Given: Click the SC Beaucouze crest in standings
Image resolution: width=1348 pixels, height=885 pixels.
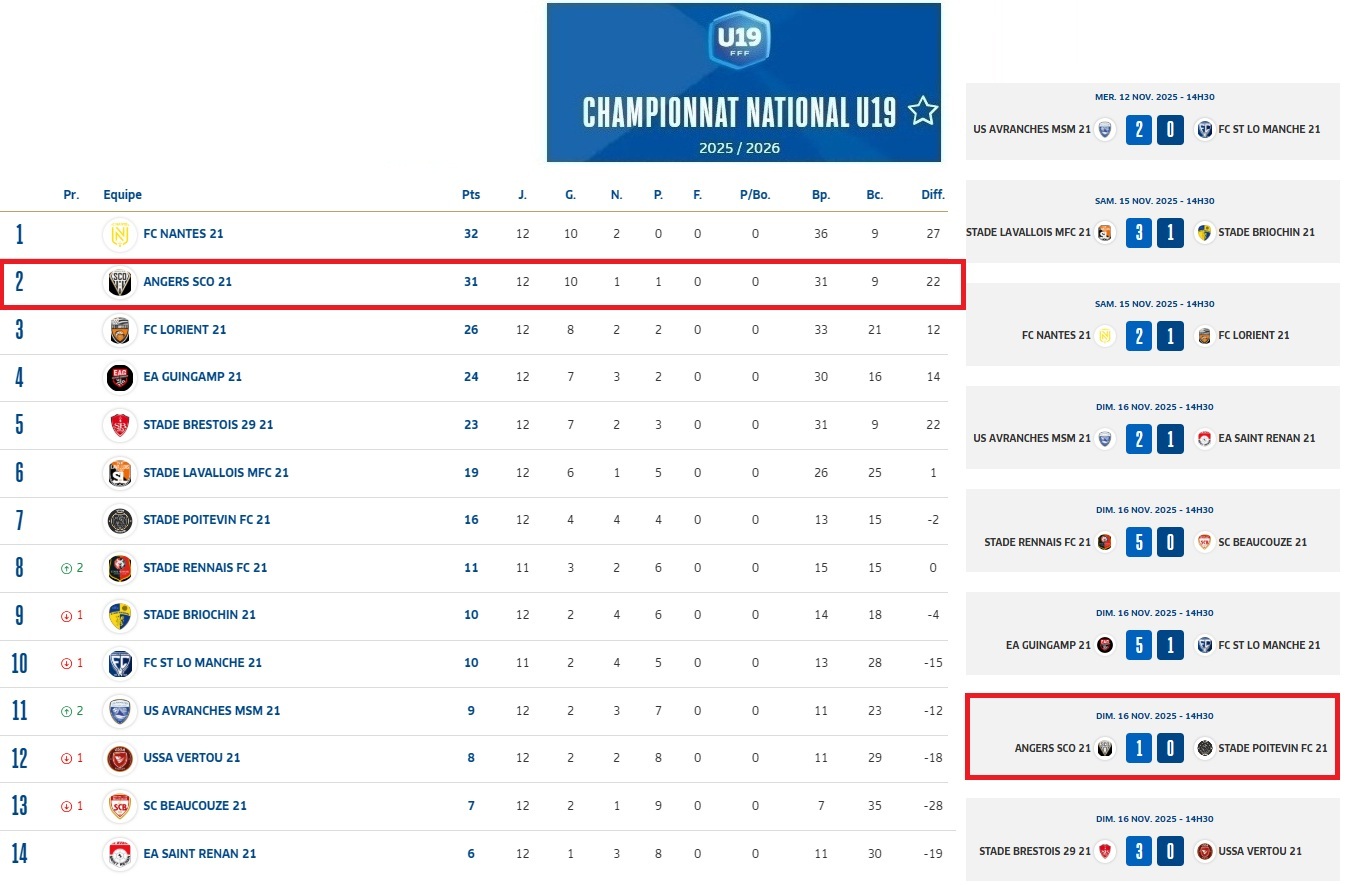Looking at the screenshot, I should click(x=119, y=806).
